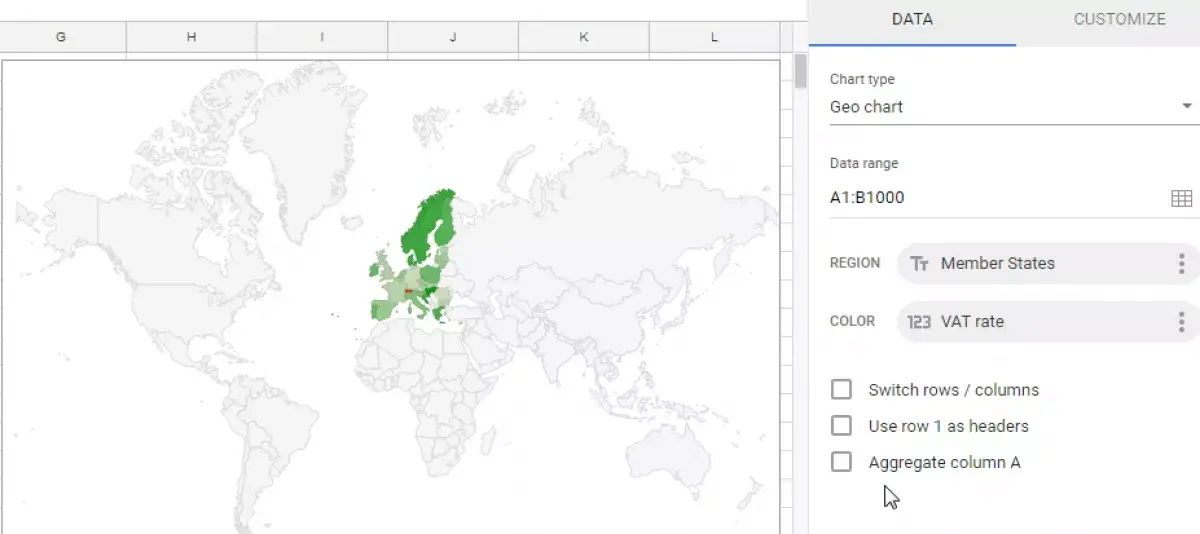Switch to the CUSTOMIZE tab

point(1119,19)
